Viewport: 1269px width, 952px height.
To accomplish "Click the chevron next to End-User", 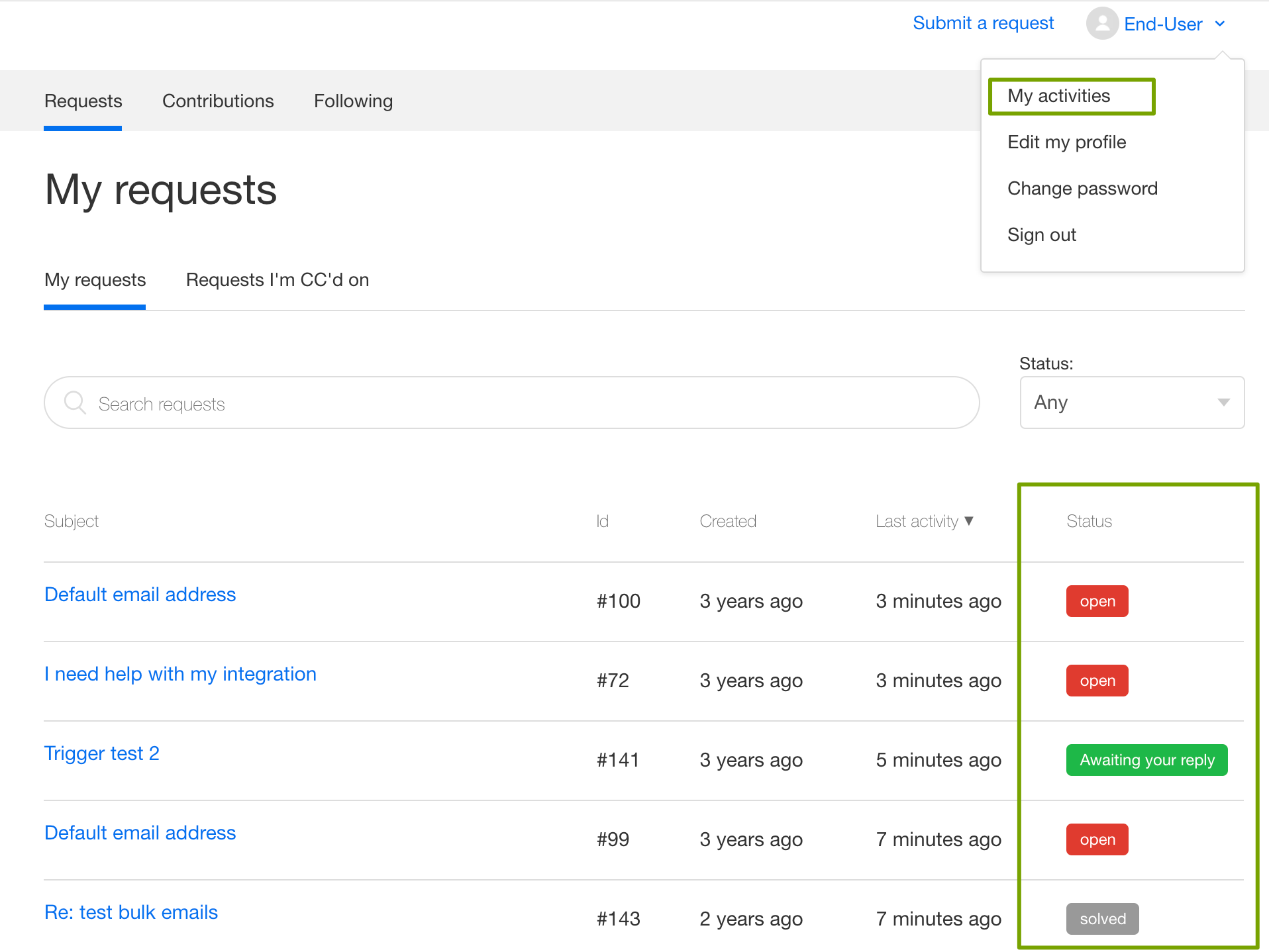I will 1220,24.
